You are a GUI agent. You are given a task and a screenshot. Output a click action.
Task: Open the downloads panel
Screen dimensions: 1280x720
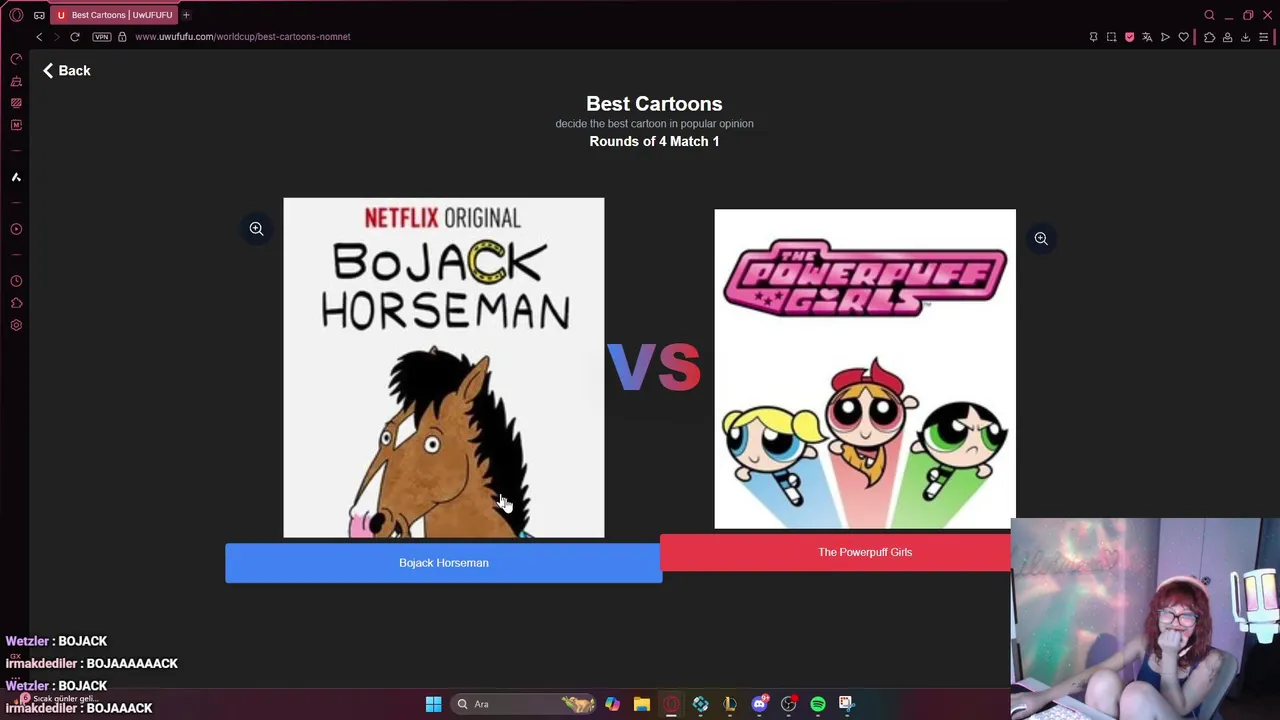tap(1245, 37)
